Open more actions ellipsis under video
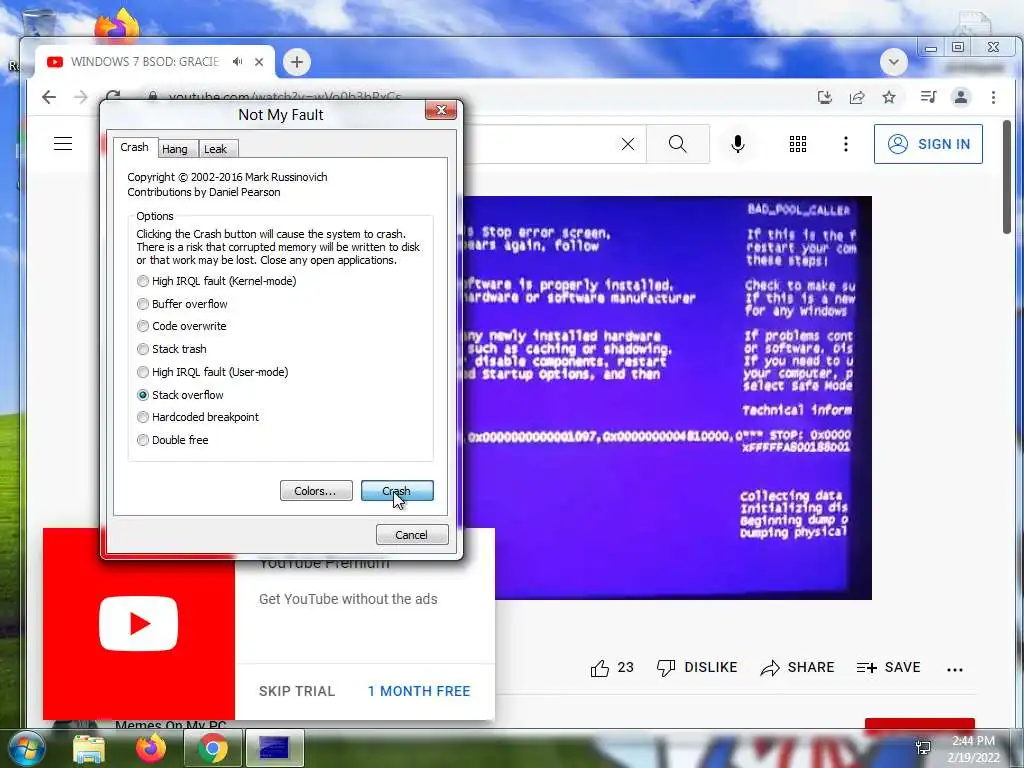Viewport: 1024px width, 768px height. point(955,669)
